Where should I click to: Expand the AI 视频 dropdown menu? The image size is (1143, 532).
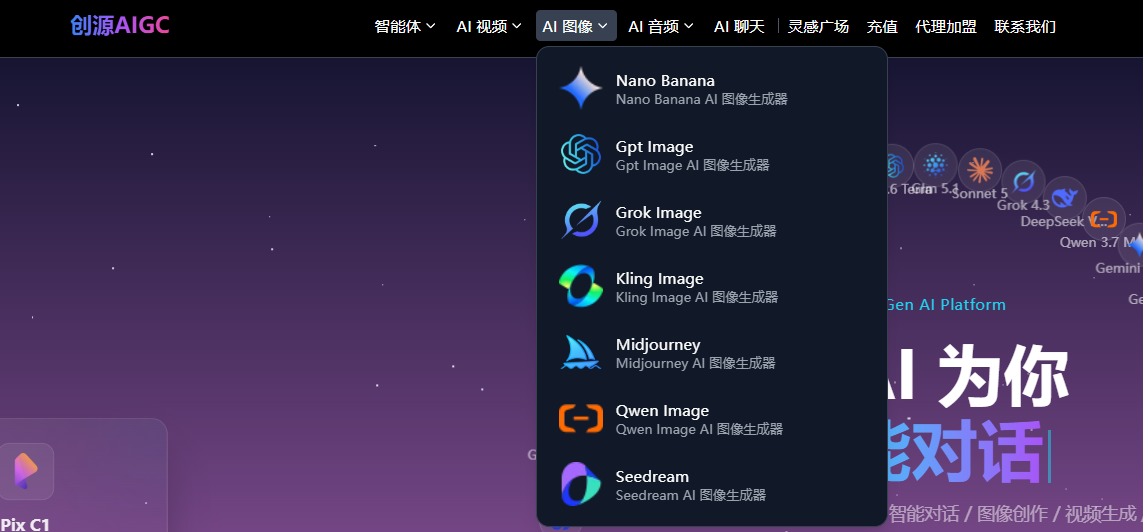[489, 26]
